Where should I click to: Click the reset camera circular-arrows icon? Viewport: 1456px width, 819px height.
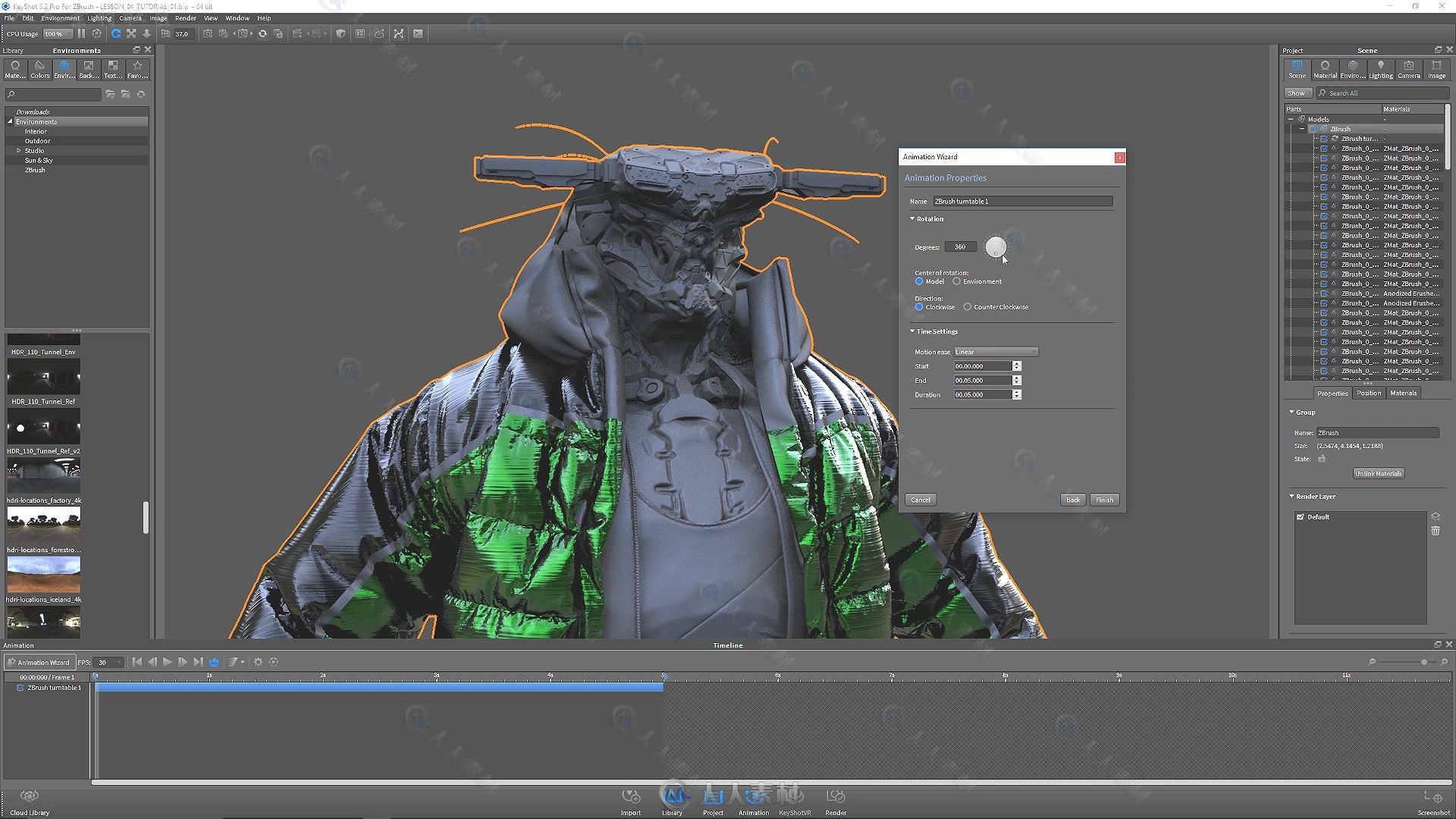262,33
